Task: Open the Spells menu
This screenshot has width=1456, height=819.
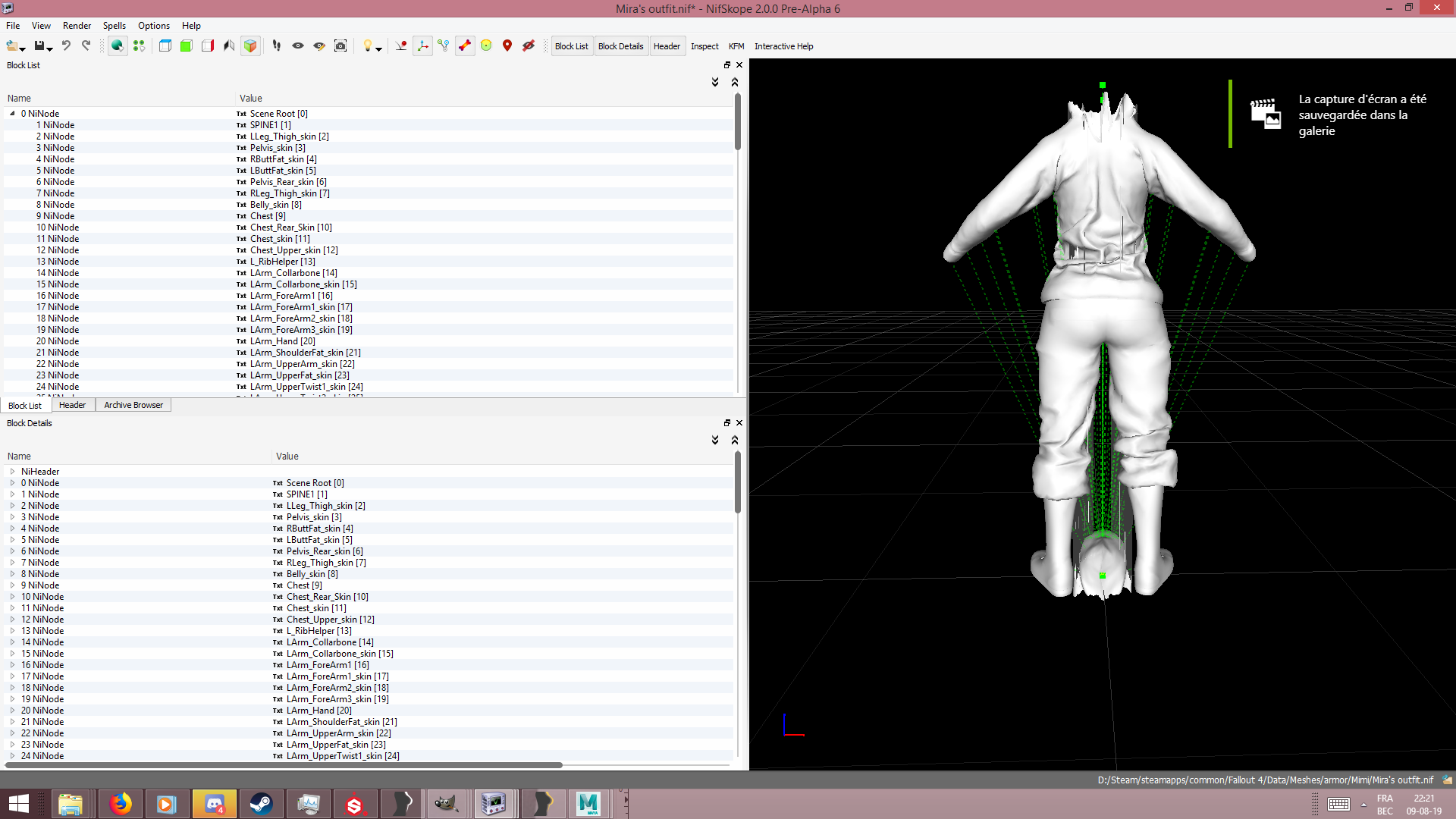Action: [x=115, y=26]
